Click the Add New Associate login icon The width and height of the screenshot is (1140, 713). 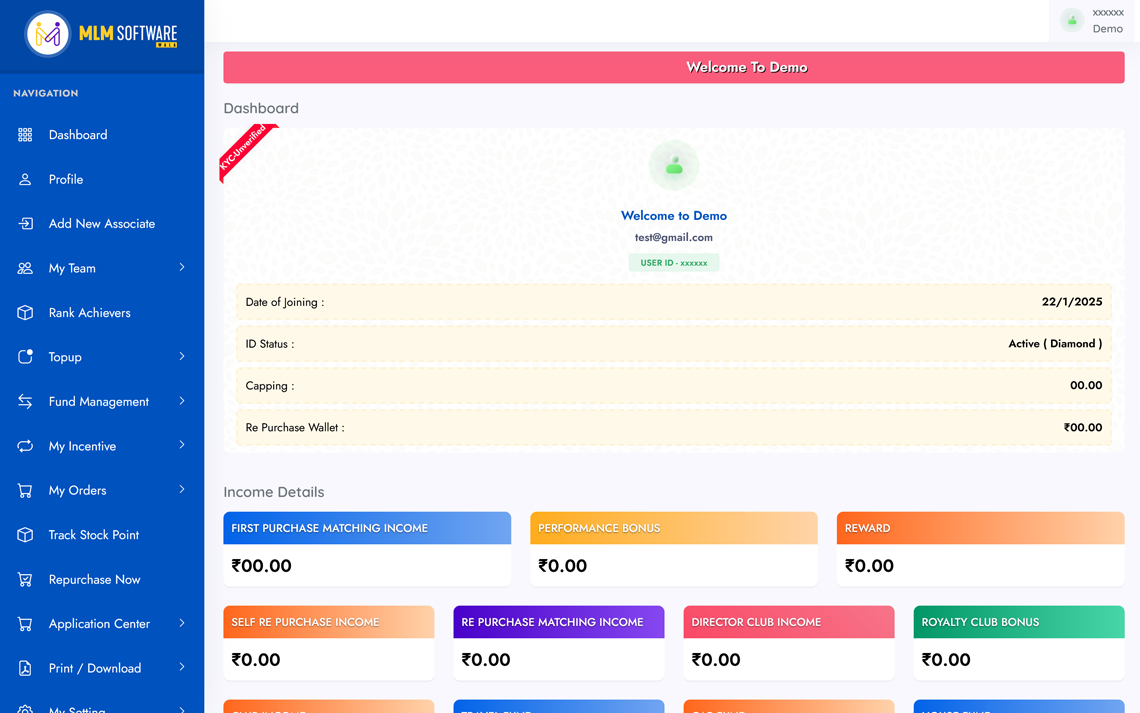pos(25,224)
